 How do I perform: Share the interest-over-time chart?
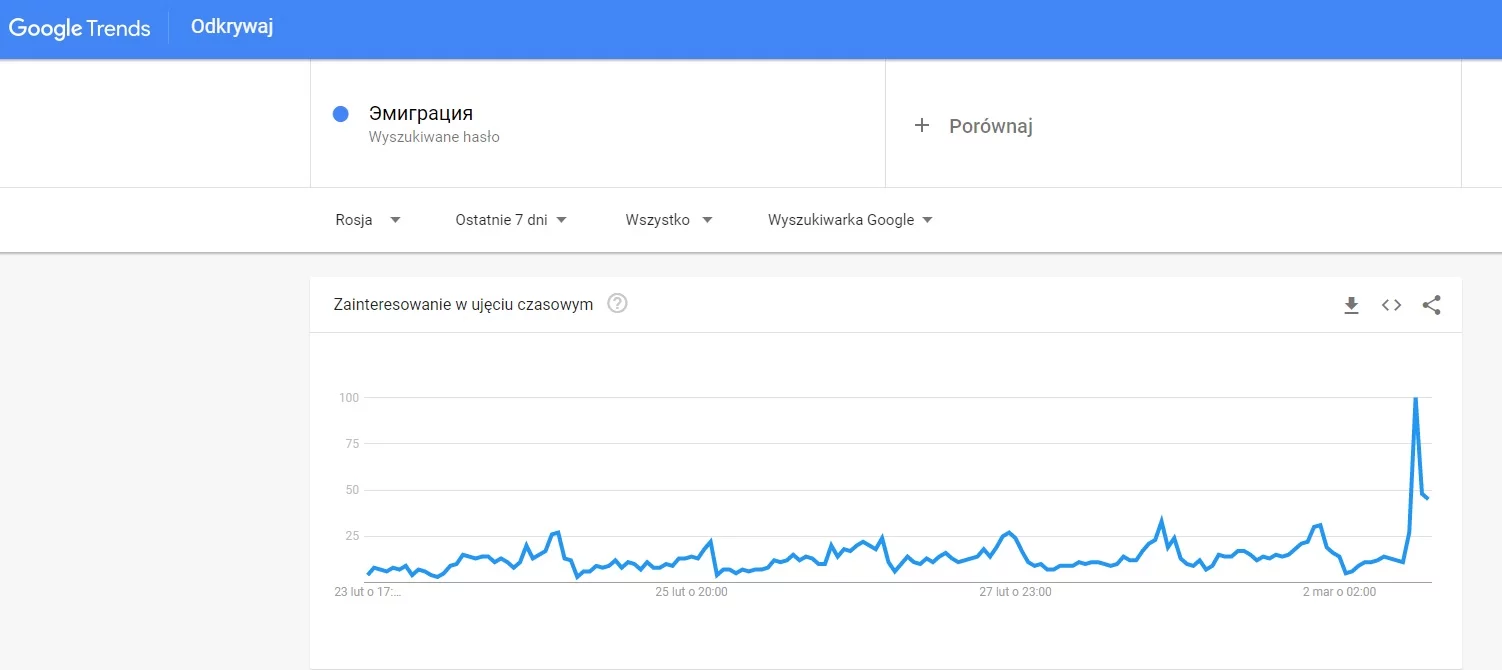point(1431,305)
